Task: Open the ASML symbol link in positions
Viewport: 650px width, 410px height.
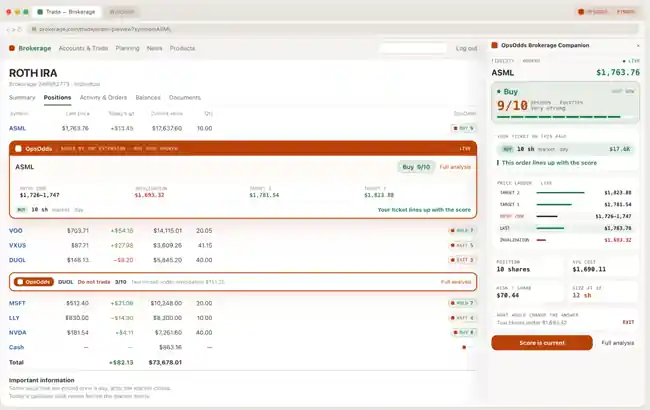Action: tap(17, 128)
